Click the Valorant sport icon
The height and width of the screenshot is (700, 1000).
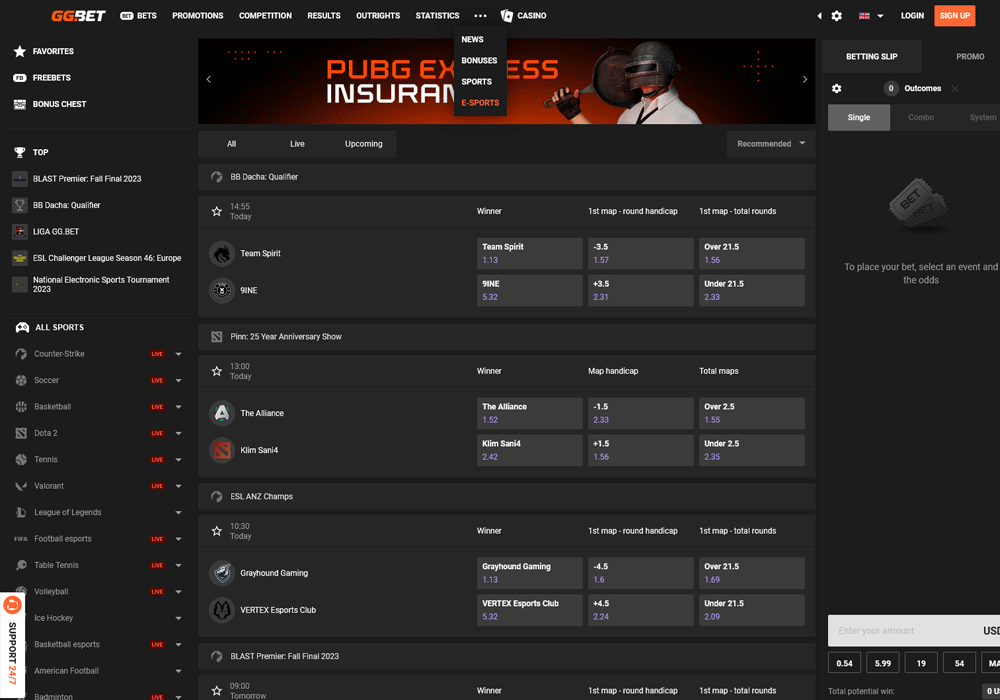point(21,486)
